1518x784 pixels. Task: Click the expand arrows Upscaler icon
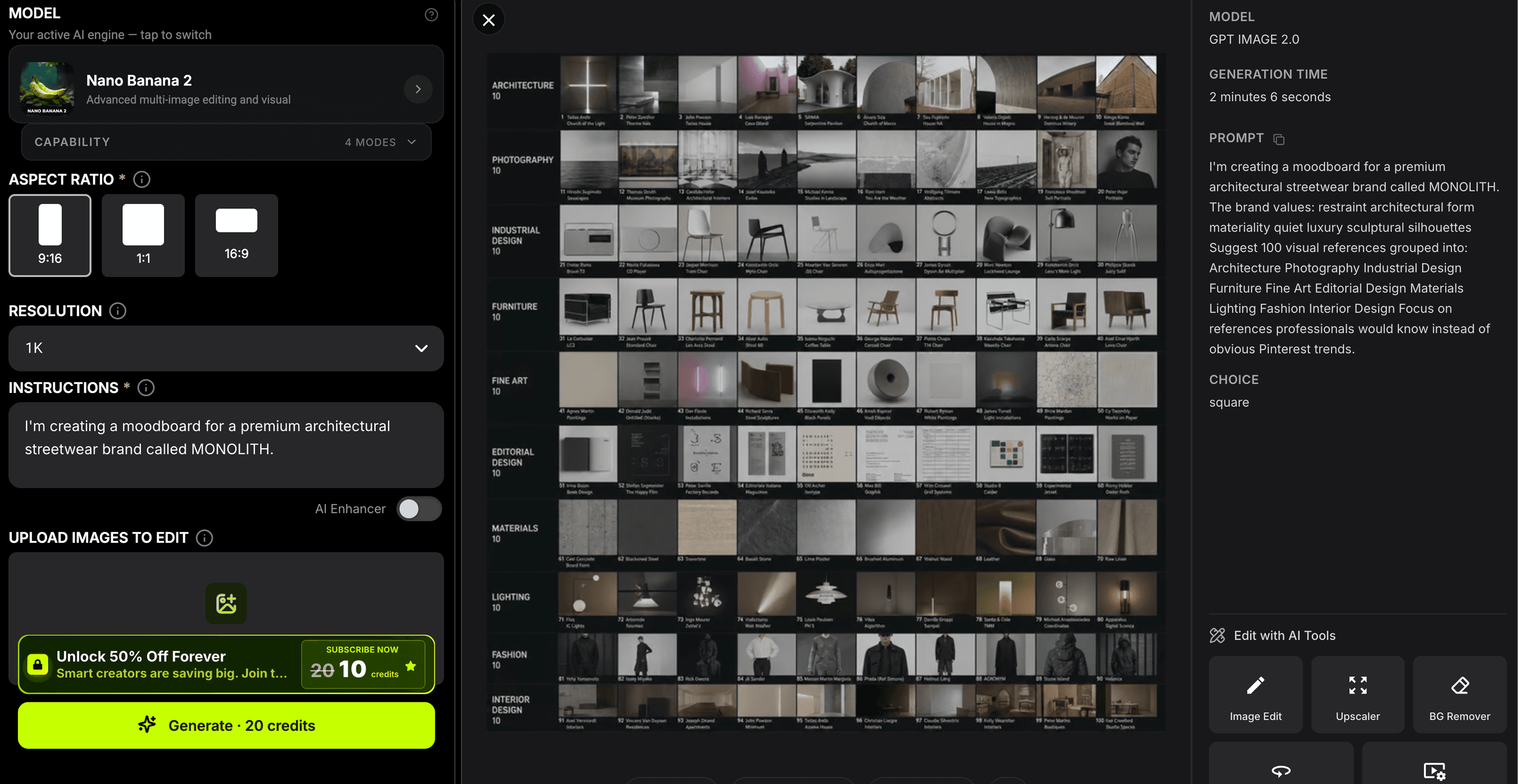point(1358,685)
